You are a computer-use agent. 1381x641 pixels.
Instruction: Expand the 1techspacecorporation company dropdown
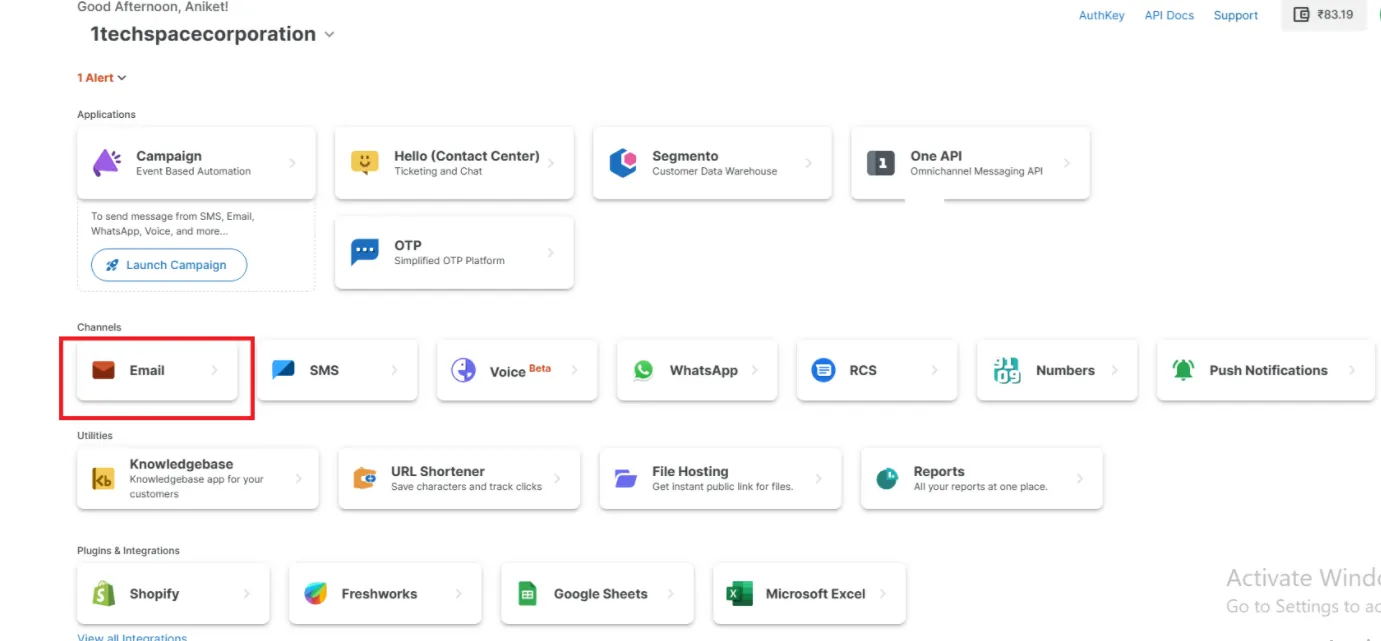point(330,34)
